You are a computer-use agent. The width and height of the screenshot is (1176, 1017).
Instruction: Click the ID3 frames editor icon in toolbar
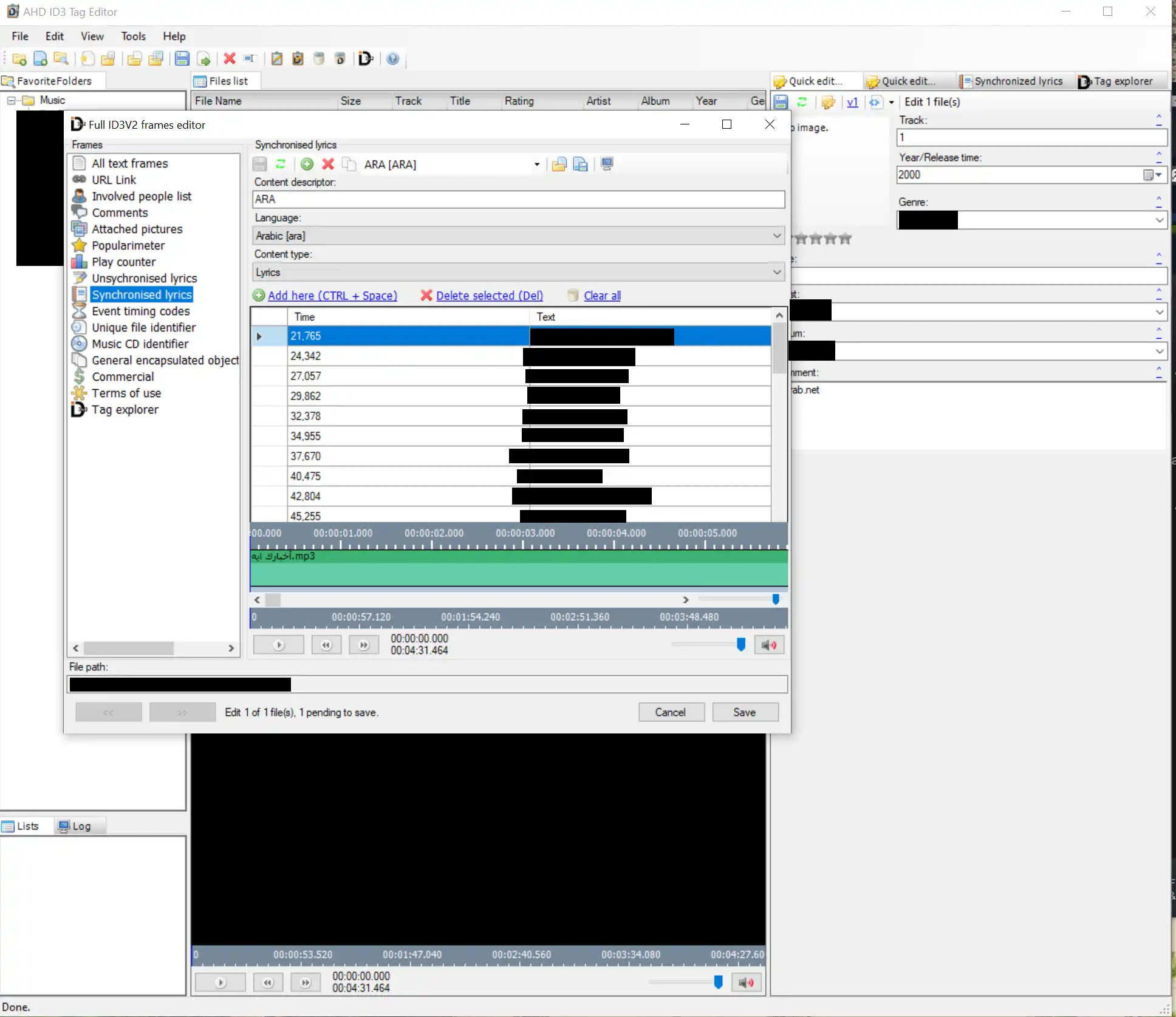click(x=365, y=59)
